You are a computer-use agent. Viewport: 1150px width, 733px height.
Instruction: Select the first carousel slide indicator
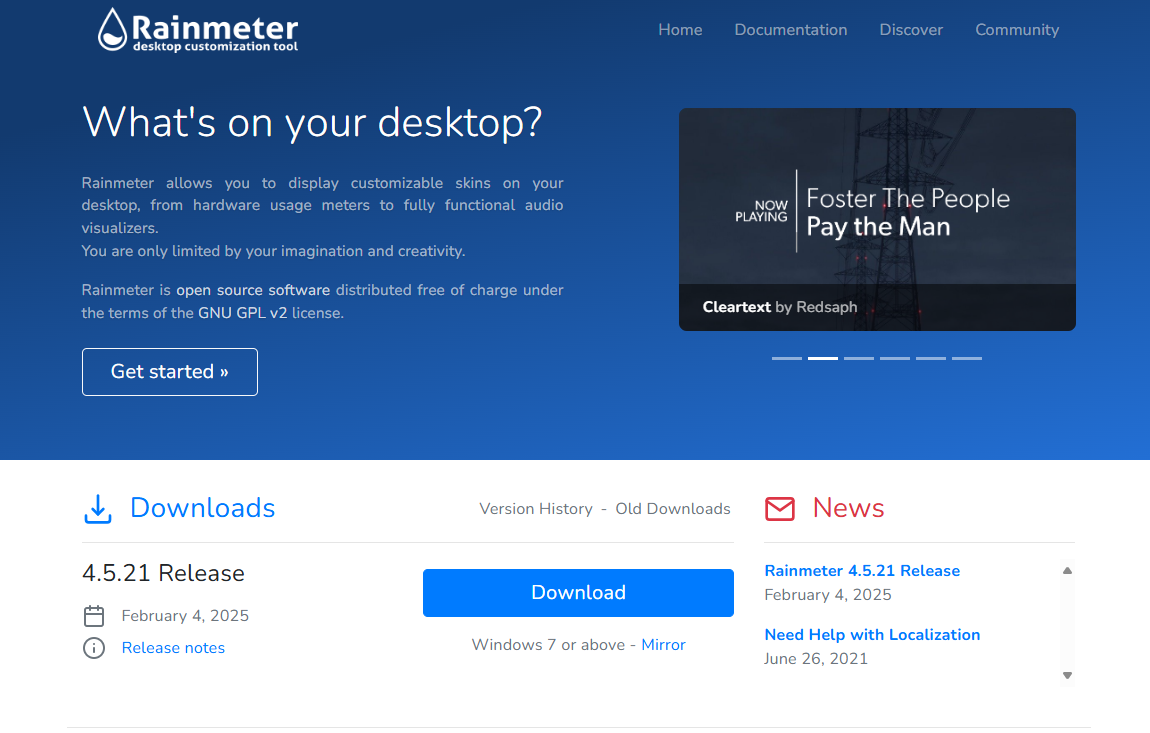pos(787,358)
